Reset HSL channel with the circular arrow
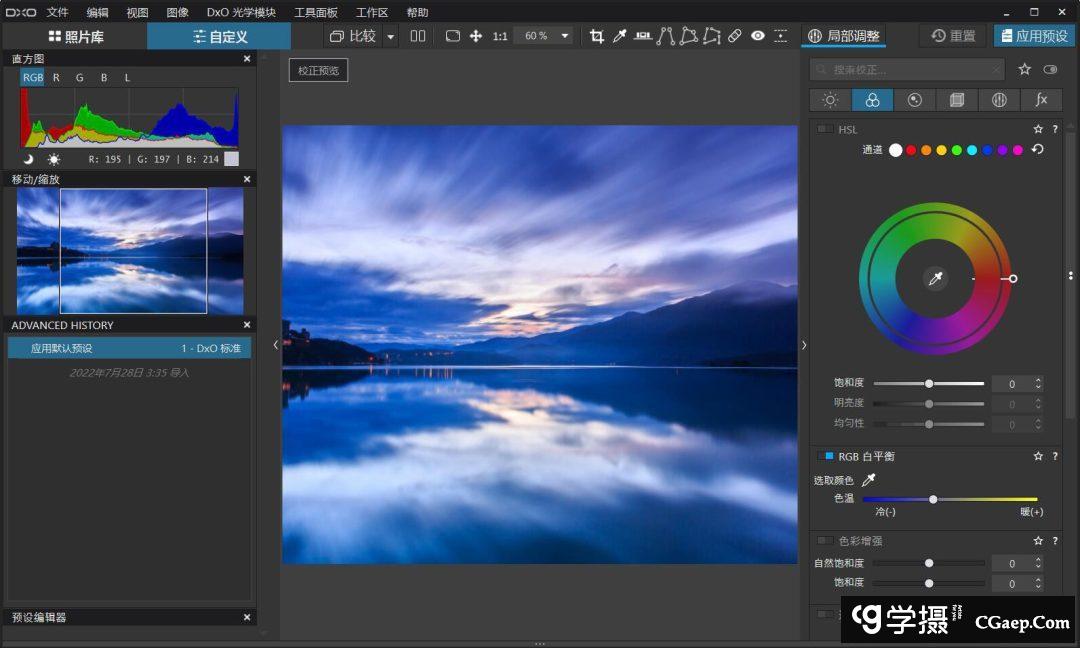Image resolution: width=1080 pixels, height=648 pixels. tap(1038, 150)
